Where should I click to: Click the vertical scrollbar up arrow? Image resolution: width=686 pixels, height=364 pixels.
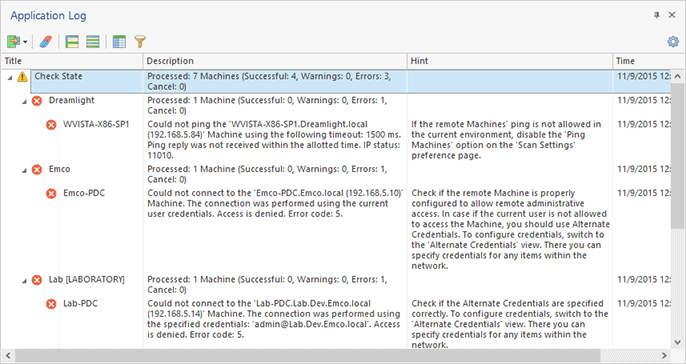click(x=678, y=76)
